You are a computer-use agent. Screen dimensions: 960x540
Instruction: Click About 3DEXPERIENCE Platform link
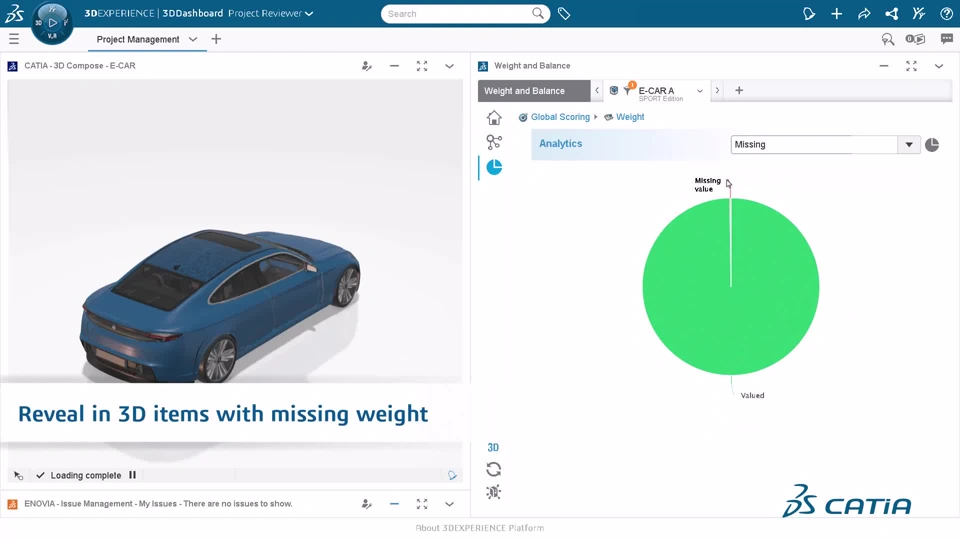tap(480, 528)
